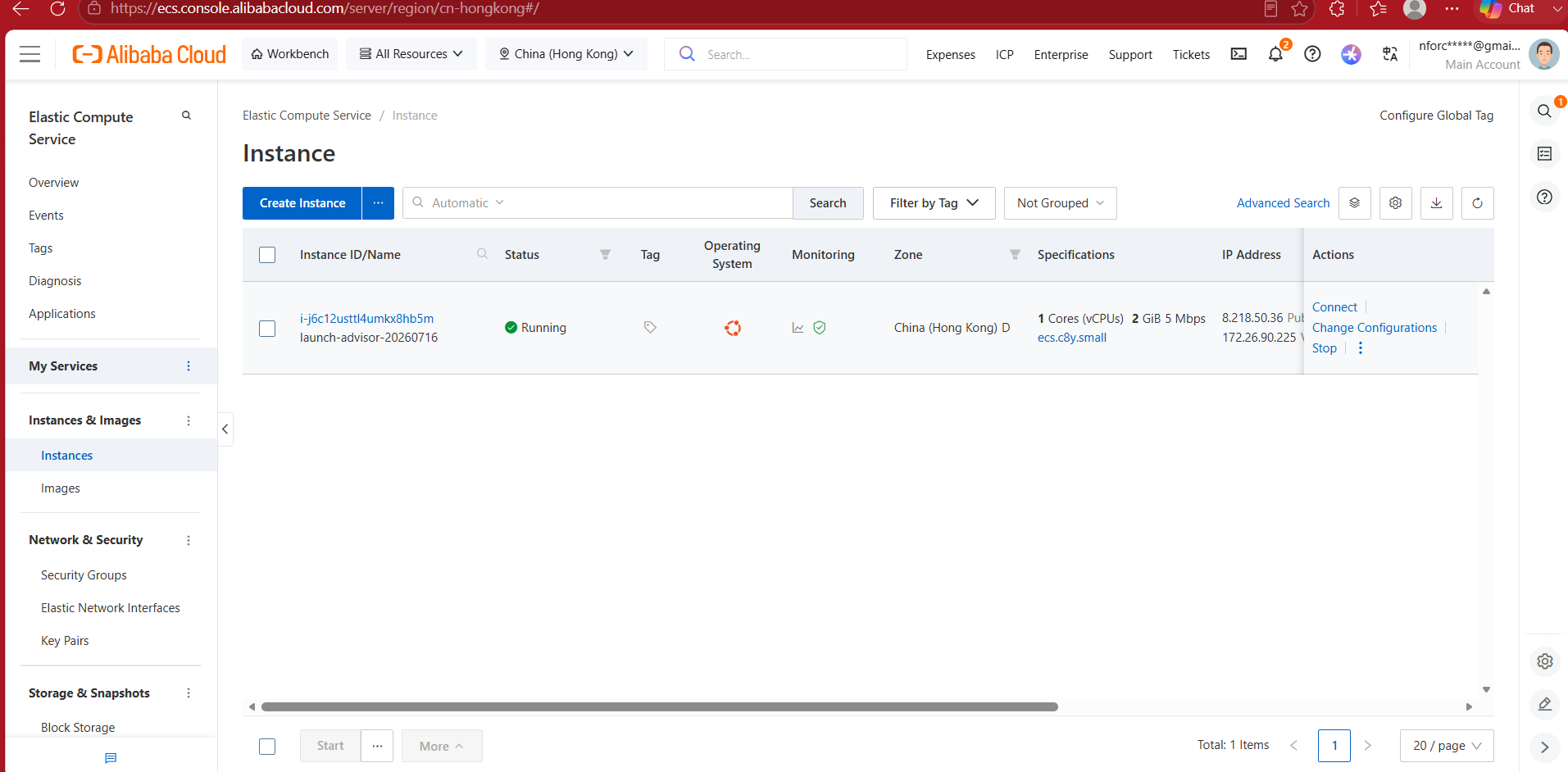Check the launch-advisor-20260716 instance row
This screenshot has height=772, width=1568.
click(x=267, y=328)
